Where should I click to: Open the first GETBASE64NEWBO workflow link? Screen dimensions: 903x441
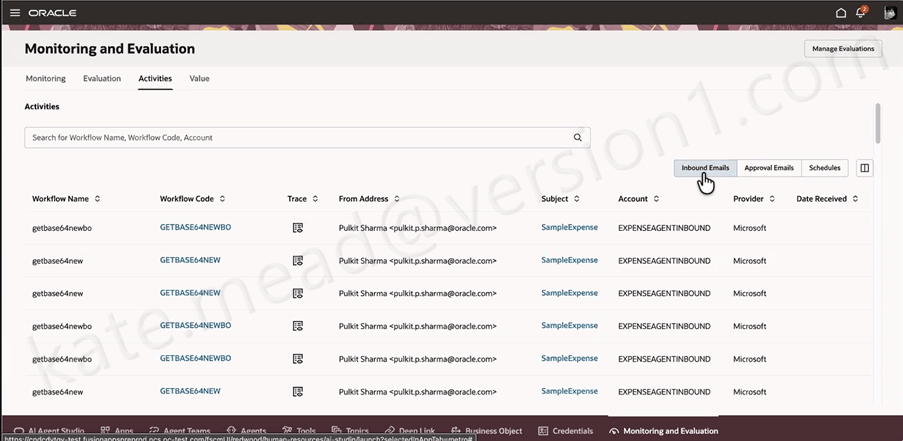[195, 228]
